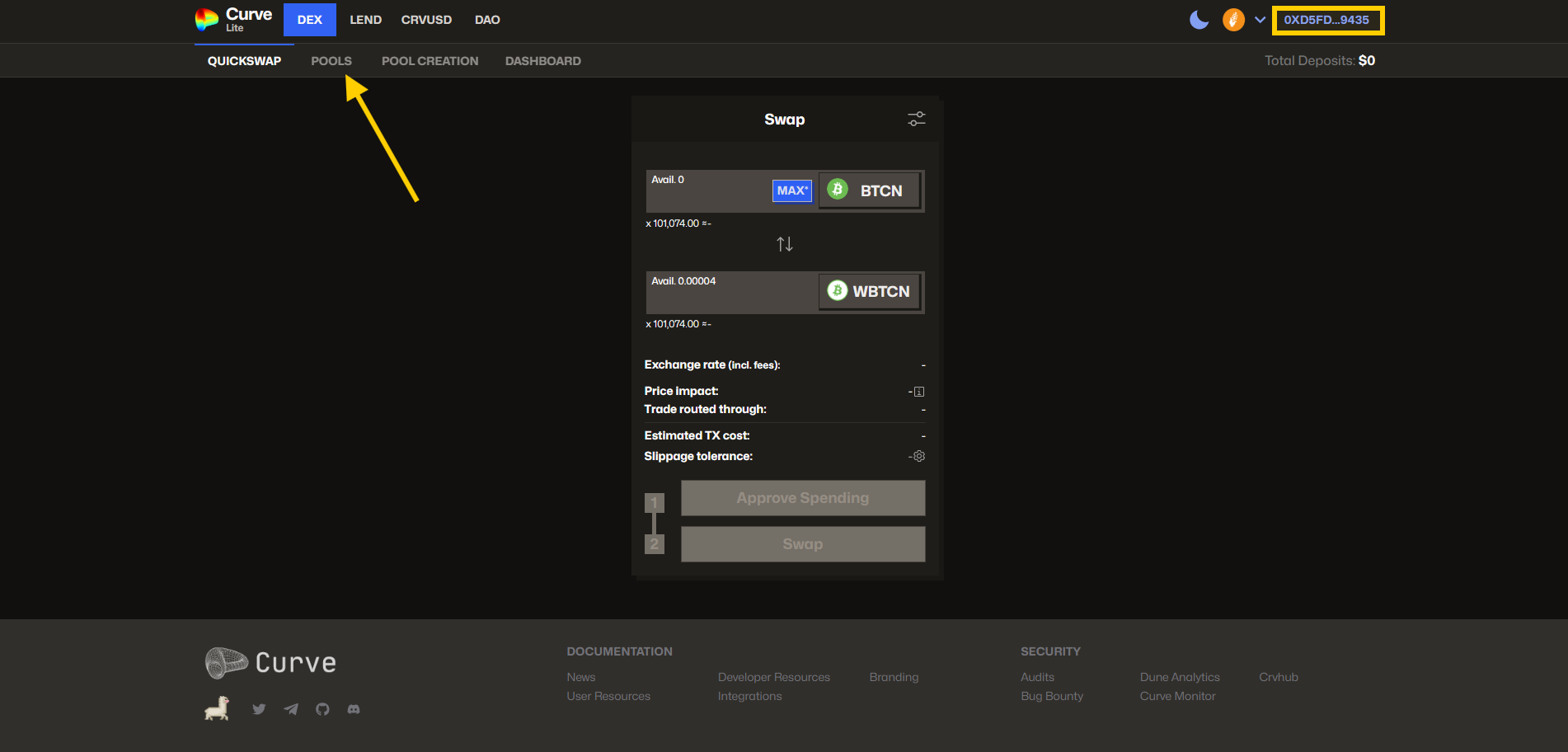Open Curve Twitter link icon

coord(259,709)
